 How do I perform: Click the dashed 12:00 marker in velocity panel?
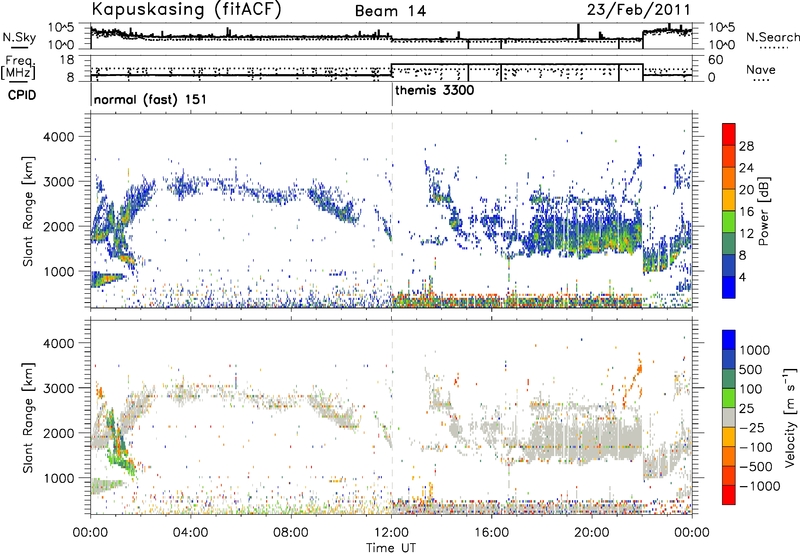click(x=392, y=417)
